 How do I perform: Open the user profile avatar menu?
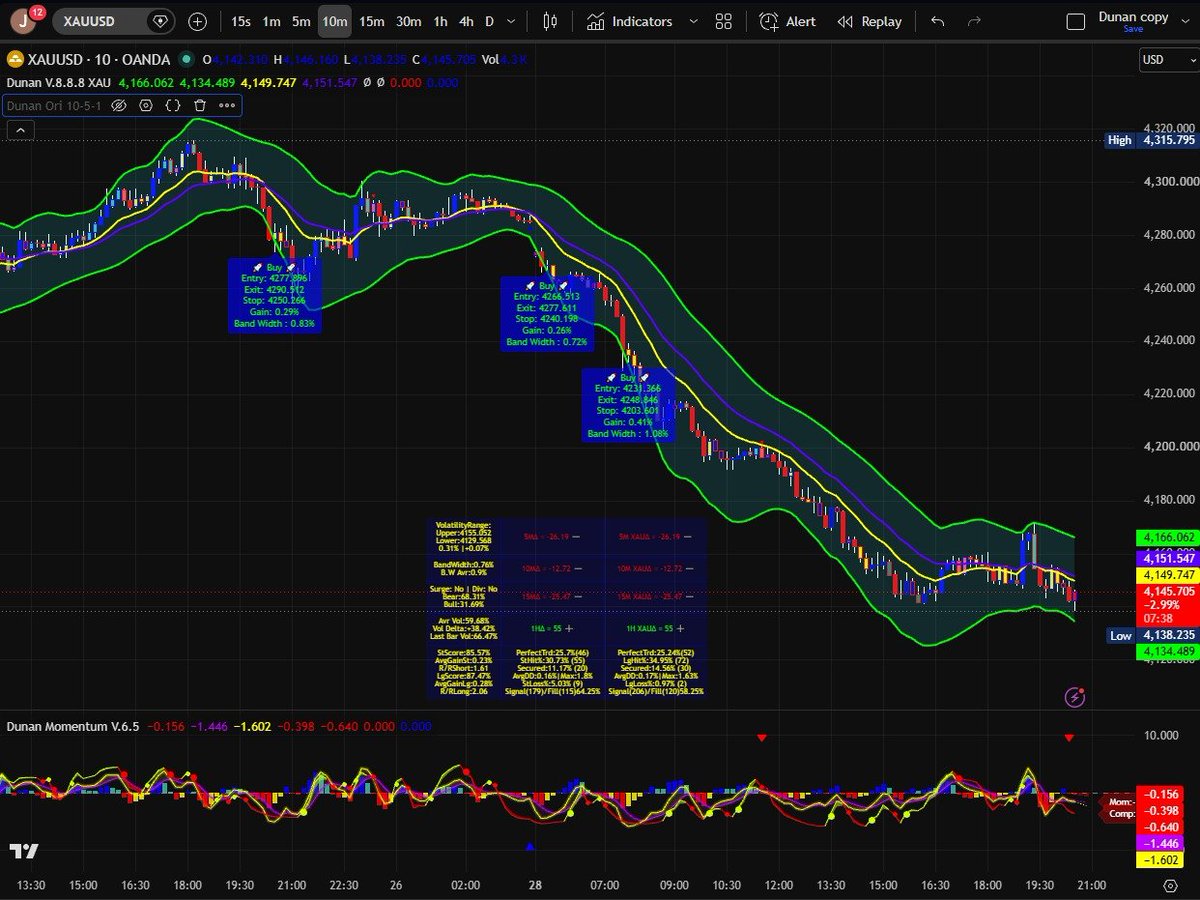click(22, 20)
